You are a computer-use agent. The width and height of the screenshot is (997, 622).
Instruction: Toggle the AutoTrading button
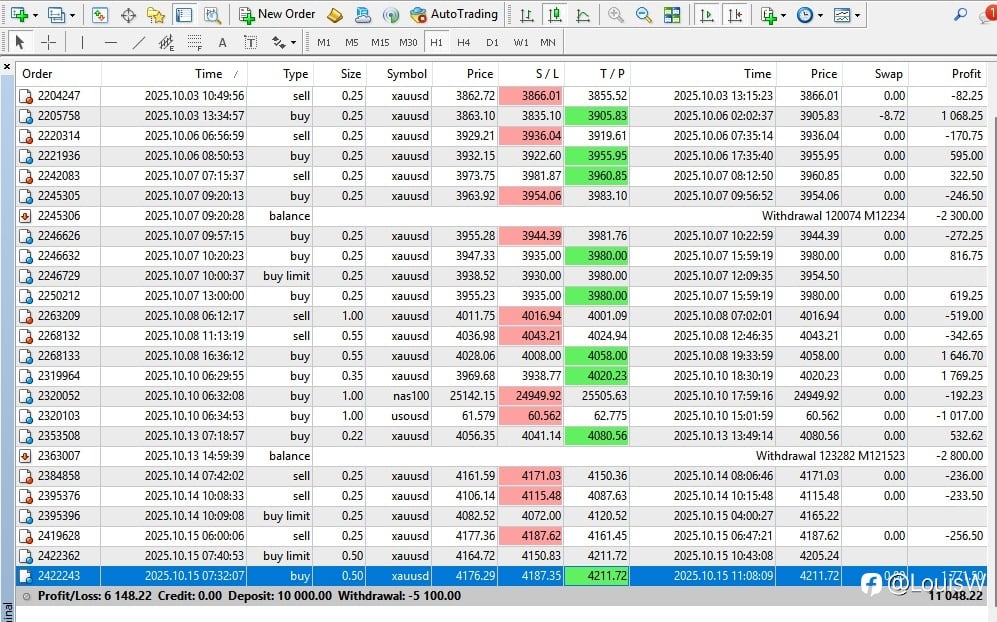[x=454, y=14]
